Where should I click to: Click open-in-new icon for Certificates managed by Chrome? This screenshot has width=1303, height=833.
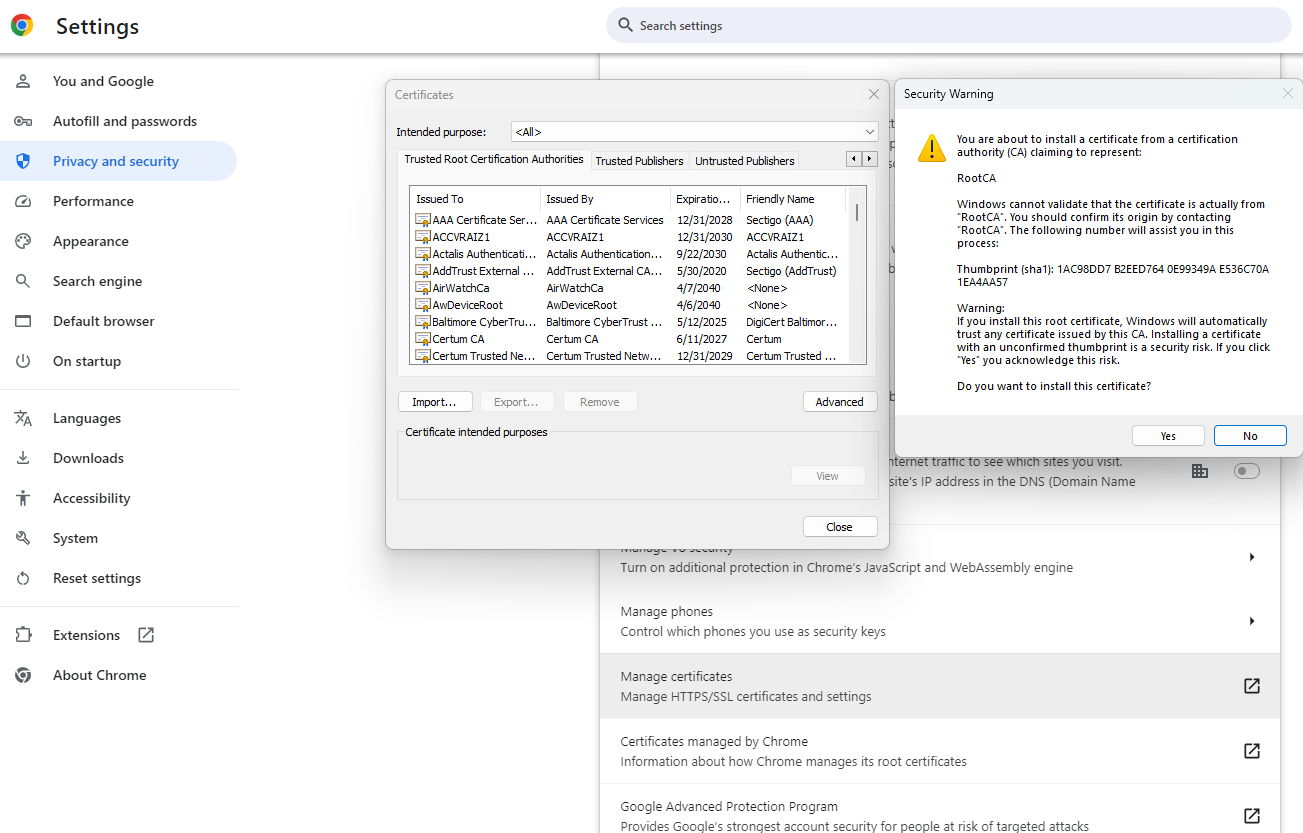pyautogui.click(x=1251, y=751)
